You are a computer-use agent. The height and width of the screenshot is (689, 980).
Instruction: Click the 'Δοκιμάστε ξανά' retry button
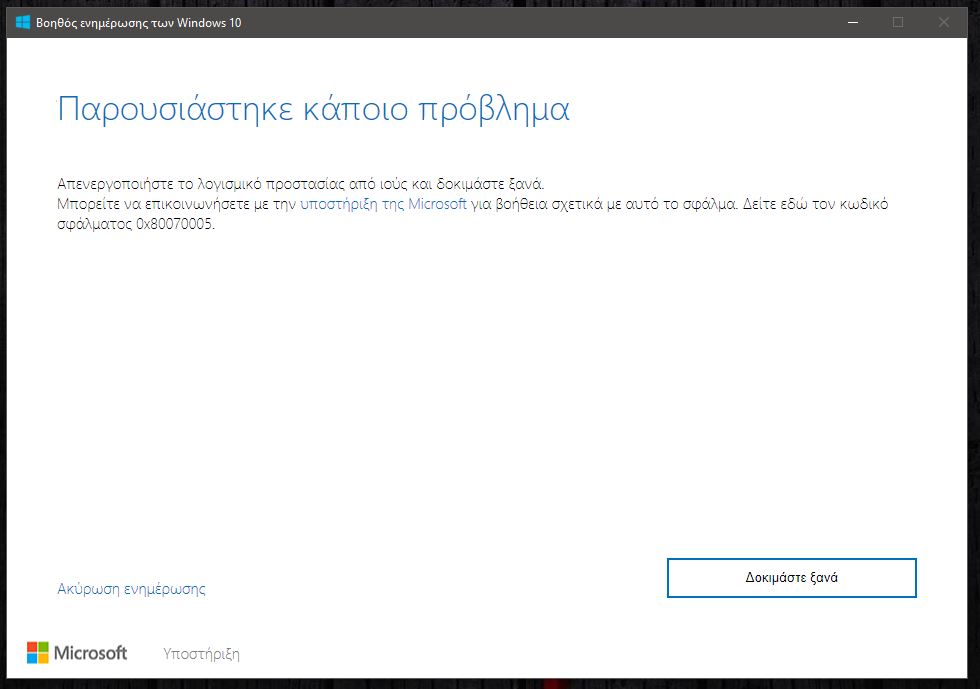tap(791, 578)
